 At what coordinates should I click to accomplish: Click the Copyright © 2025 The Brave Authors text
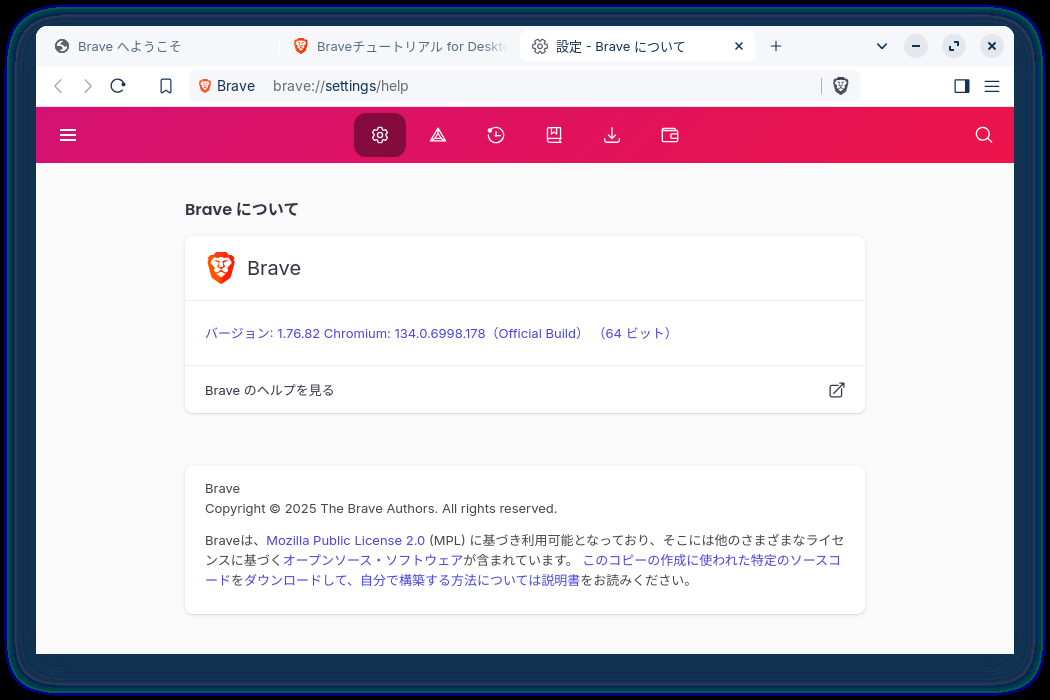pos(381,508)
